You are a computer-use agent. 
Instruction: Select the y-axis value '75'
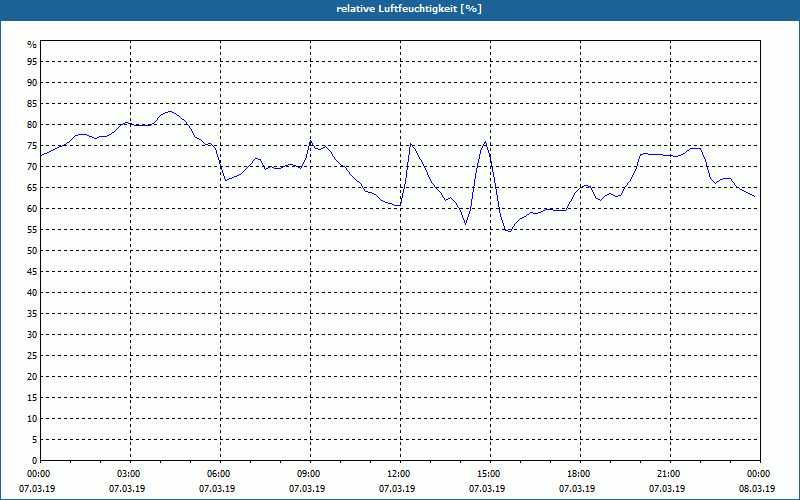pos(32,145)
